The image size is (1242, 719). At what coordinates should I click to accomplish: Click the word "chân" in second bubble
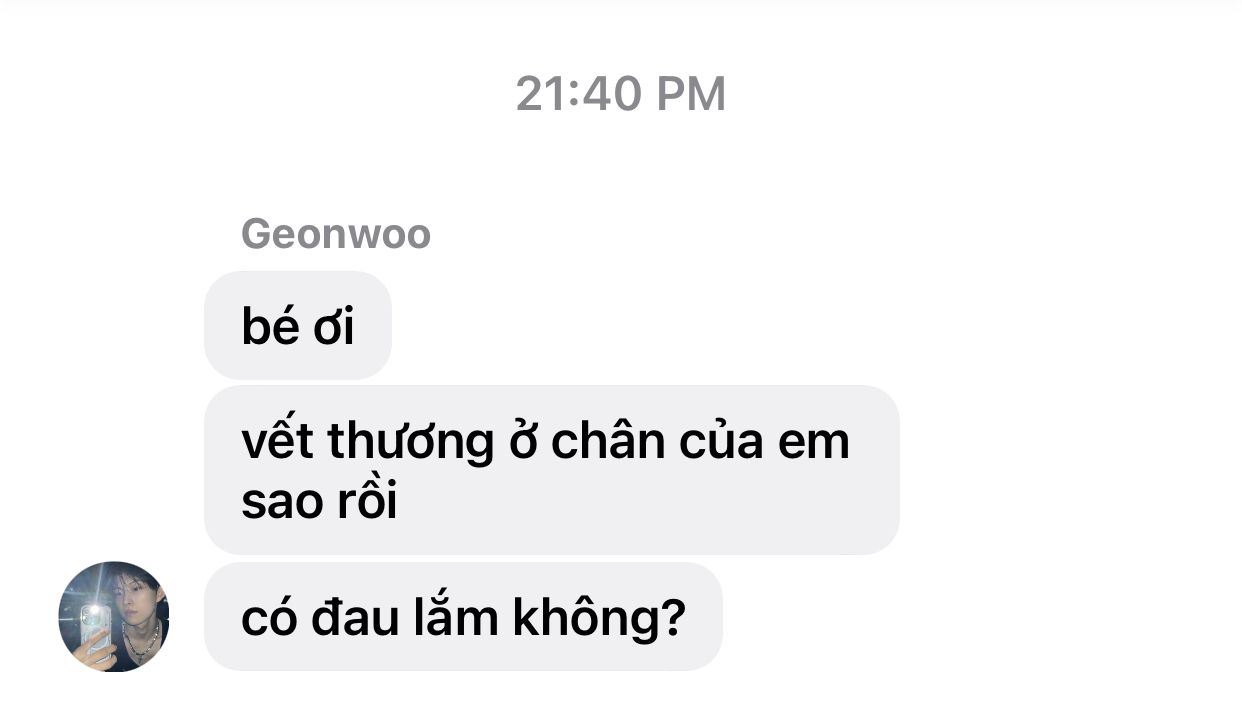coord(609,441)
